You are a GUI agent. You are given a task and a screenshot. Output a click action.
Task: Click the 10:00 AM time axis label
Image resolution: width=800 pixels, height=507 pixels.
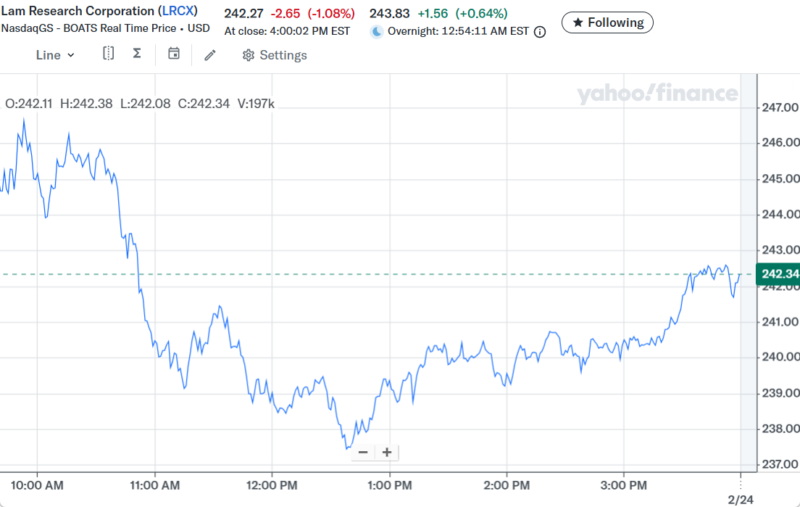(x=40, y=485)
